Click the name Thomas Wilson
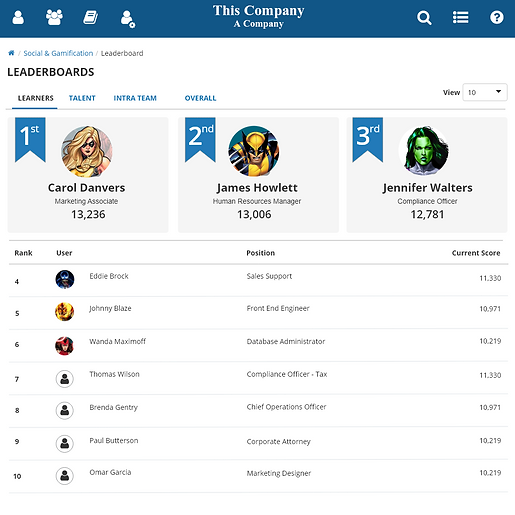Viewport: 515px width, 515px height. click(114, 374)
